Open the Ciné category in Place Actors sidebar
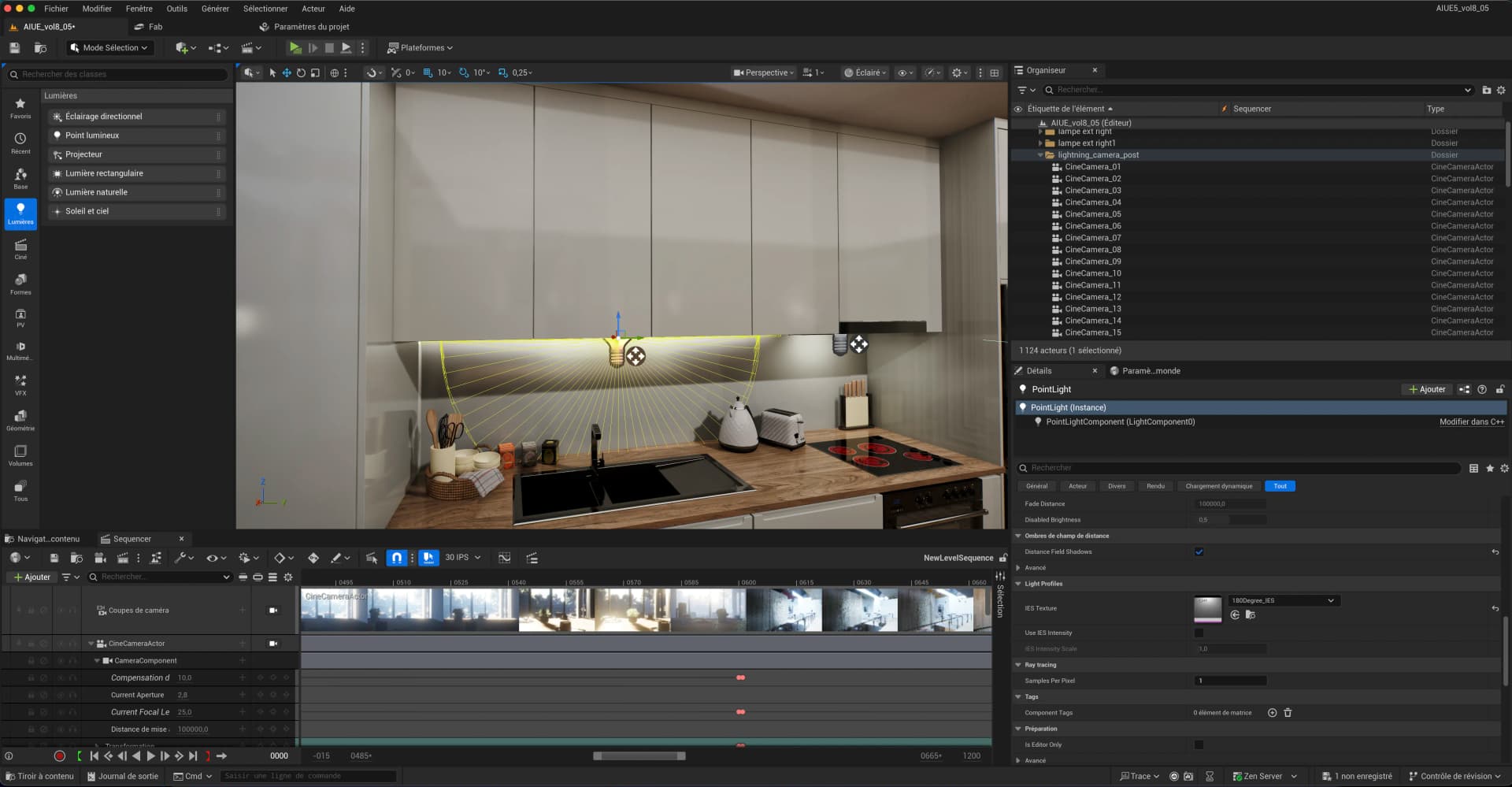This screenshot has height=787, width=1512. point(20,251)
